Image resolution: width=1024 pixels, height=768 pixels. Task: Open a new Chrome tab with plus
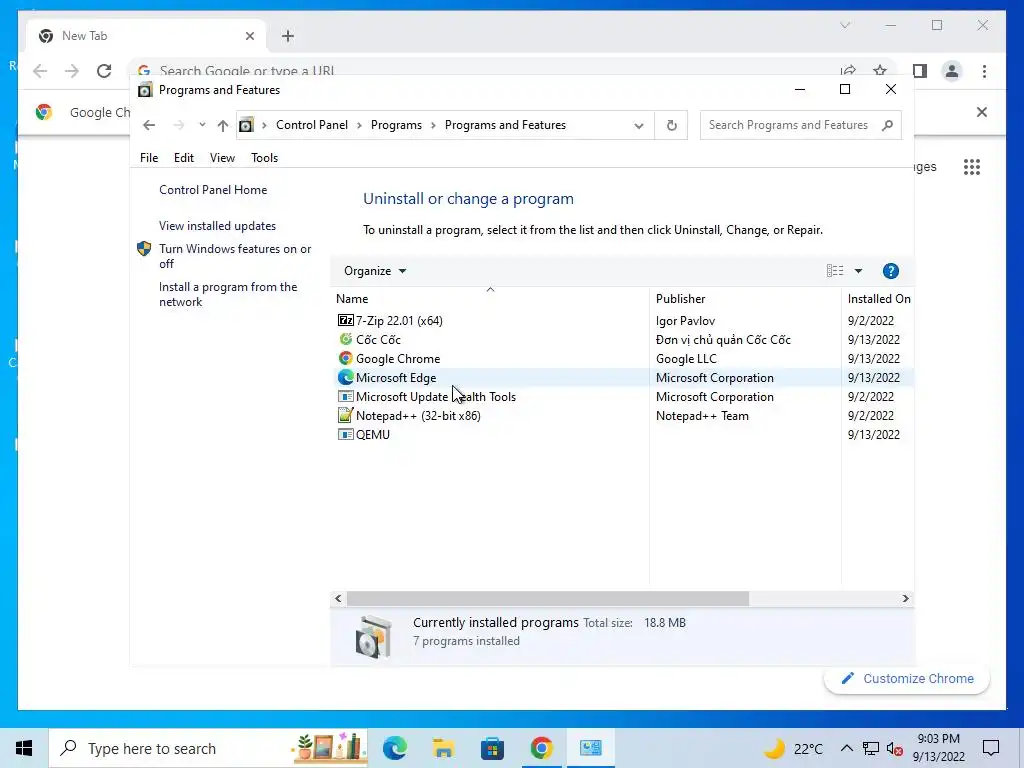coord(288,36)
